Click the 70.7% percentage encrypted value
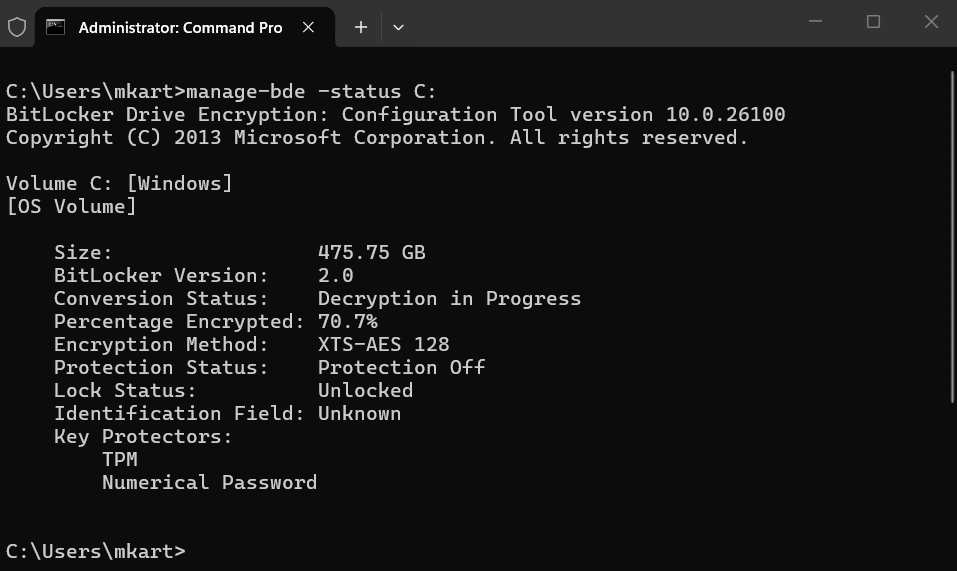 347,321
